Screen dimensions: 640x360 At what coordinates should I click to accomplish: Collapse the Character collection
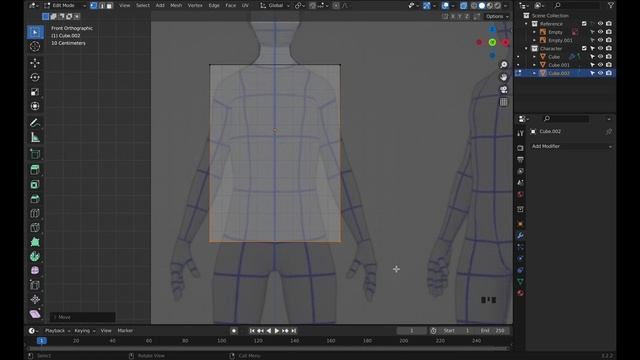tap(527, 49)
